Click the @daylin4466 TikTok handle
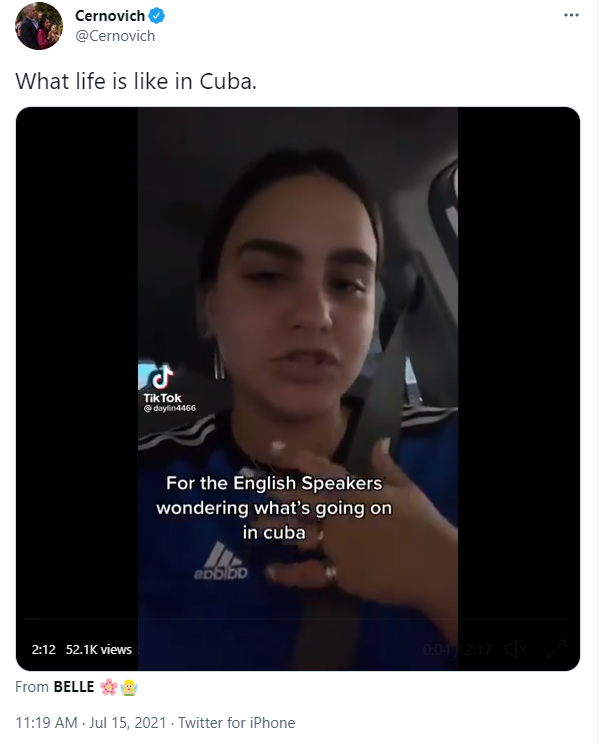Screen dimensions: 601x744 pos(169,408)
